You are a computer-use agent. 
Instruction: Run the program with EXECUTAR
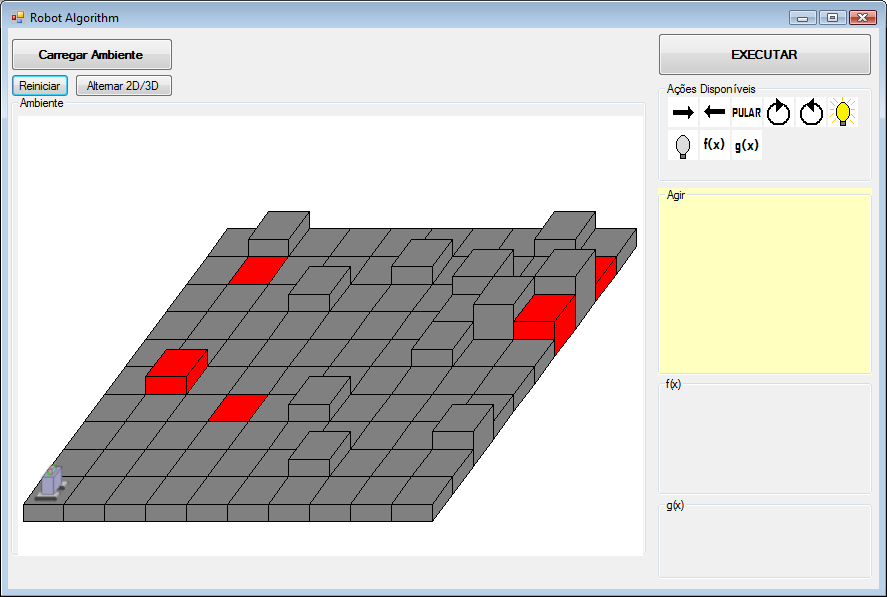click(x=764, y=54)
